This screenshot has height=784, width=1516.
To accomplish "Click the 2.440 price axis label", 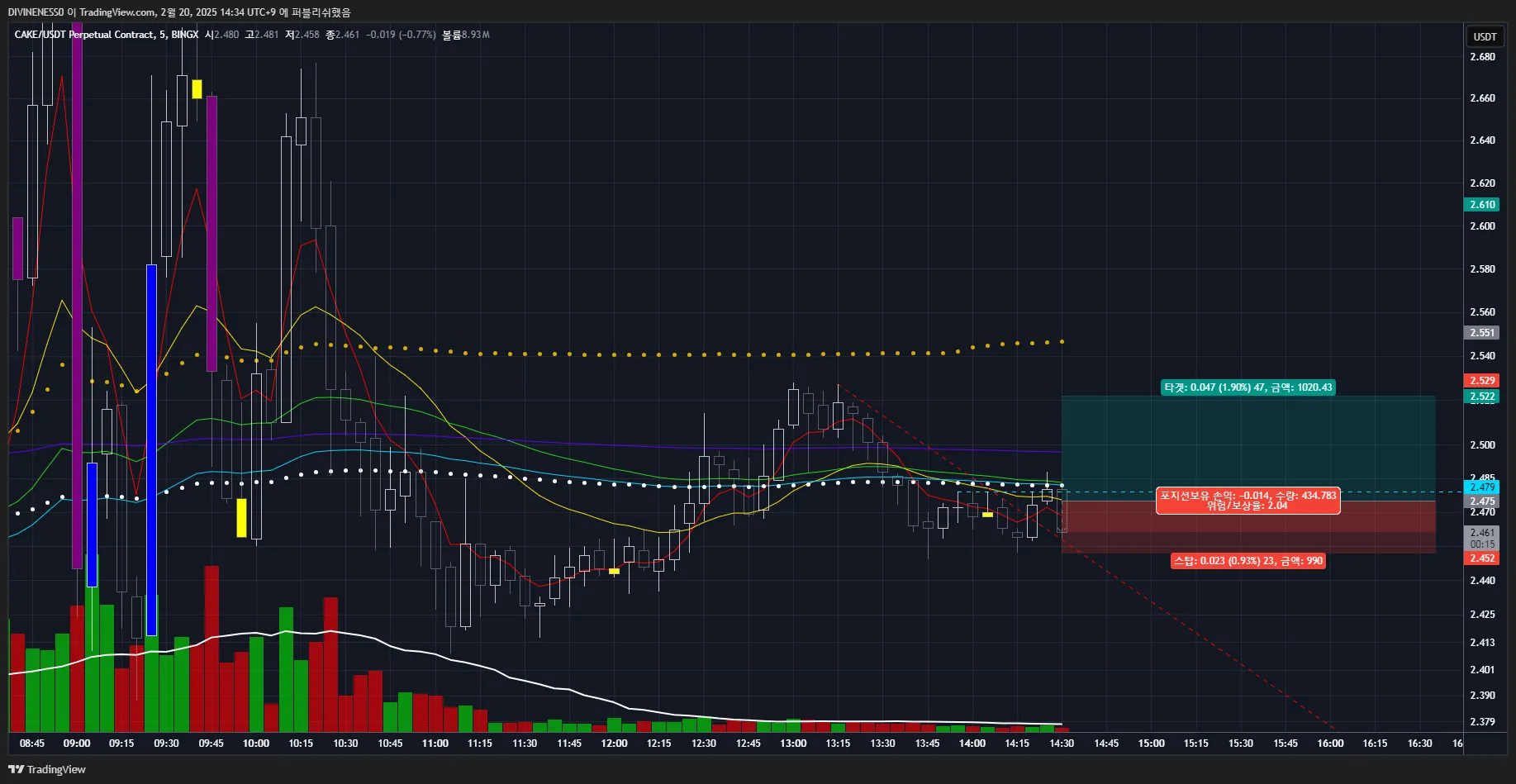I will tap(1482, 581).
